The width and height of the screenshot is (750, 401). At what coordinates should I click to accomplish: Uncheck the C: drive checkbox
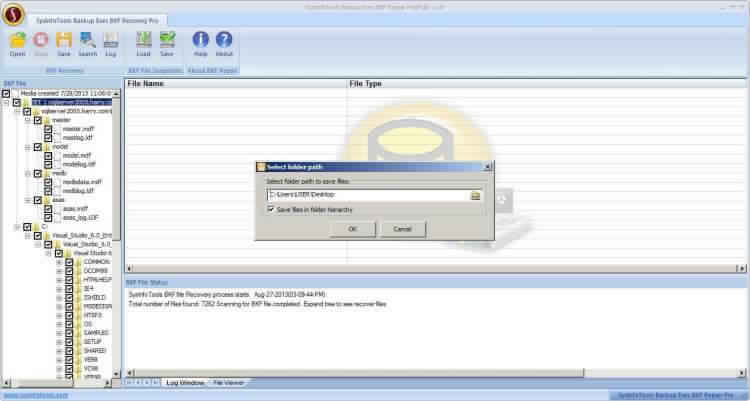pos(27,227)
